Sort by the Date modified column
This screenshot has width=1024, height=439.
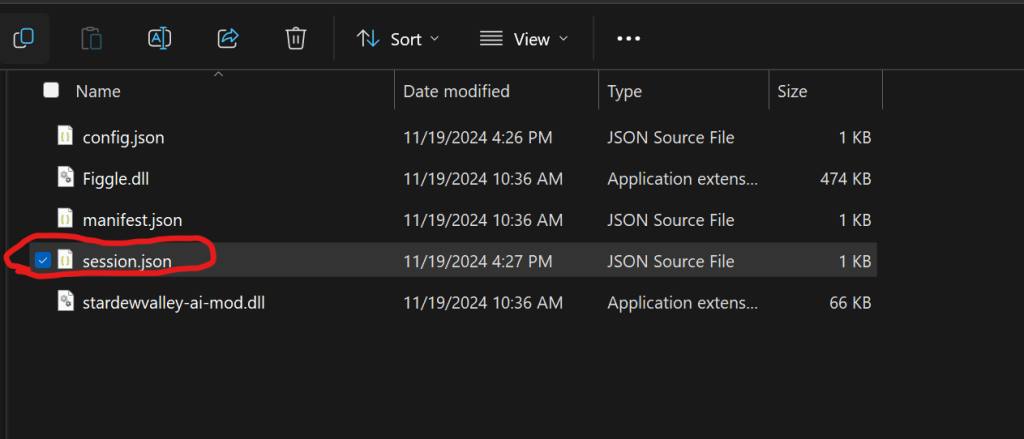[x=456, y=91]
